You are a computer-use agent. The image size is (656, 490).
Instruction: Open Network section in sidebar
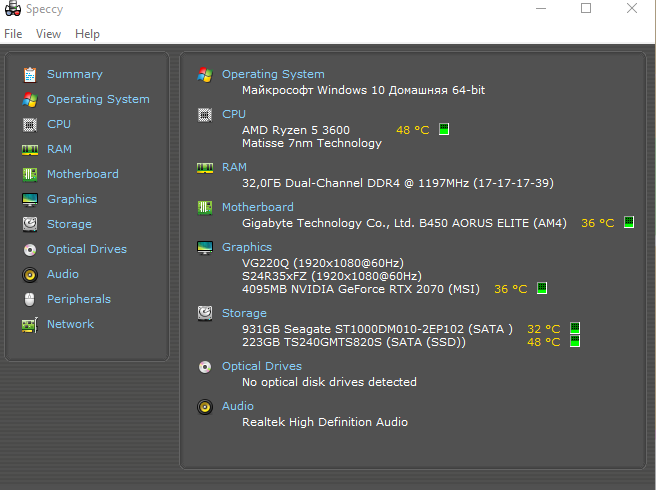coord(70,324)
